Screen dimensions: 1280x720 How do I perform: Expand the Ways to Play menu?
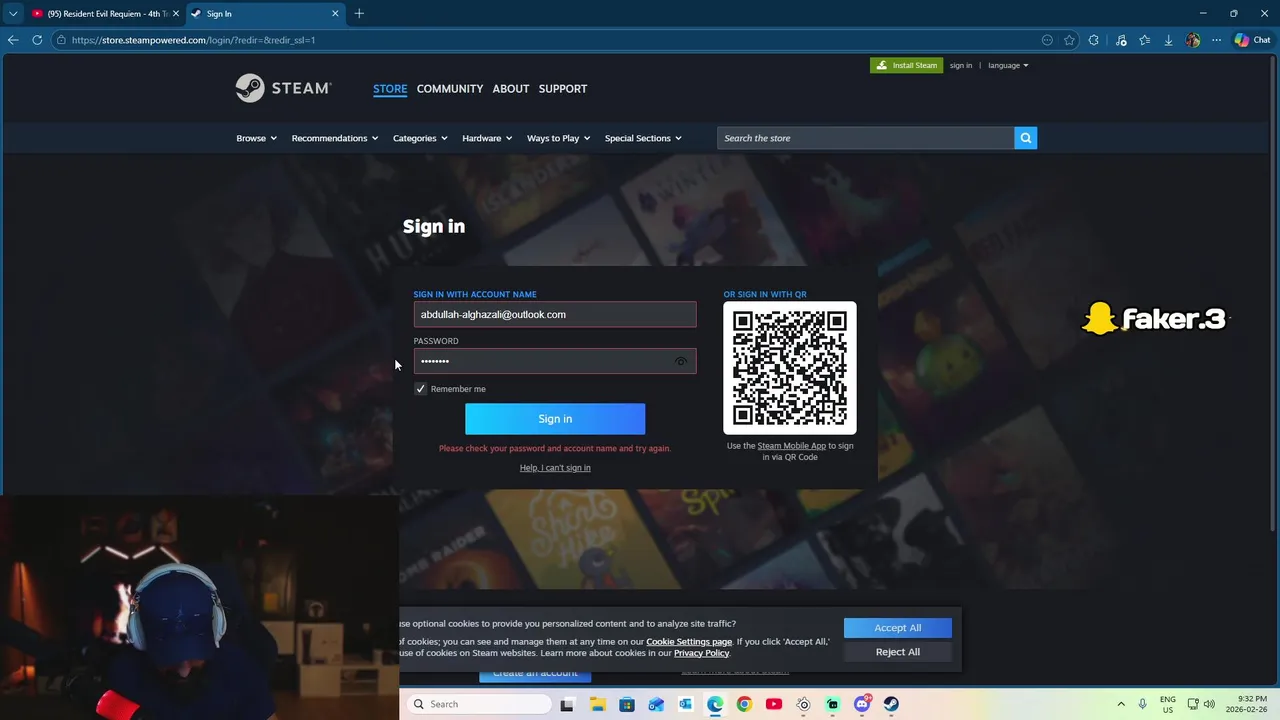558,138
